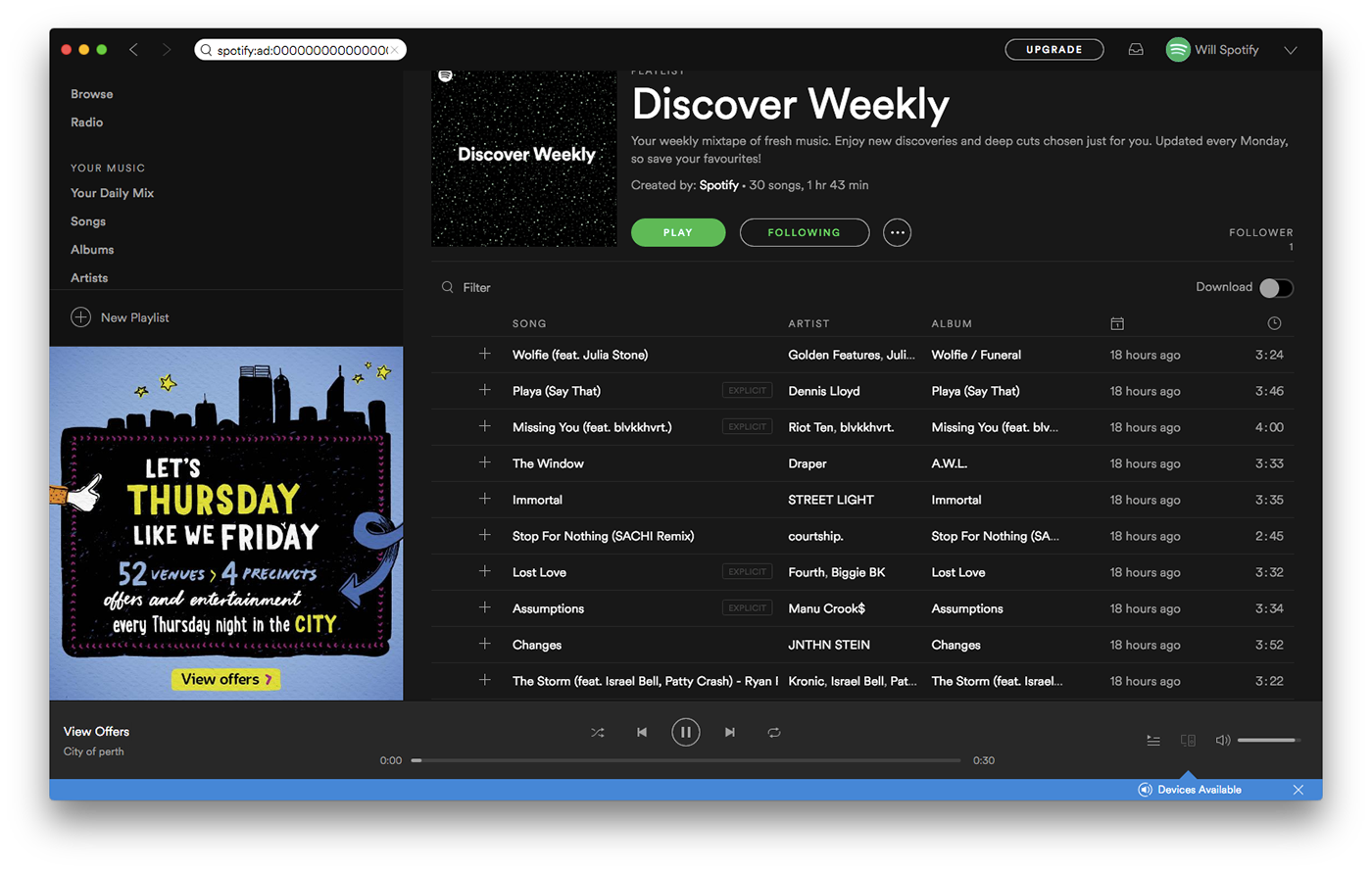This screenshot has height=871, width=1372.
Task: Open Artists in Your Music
Action: click(x=89, y=278)
